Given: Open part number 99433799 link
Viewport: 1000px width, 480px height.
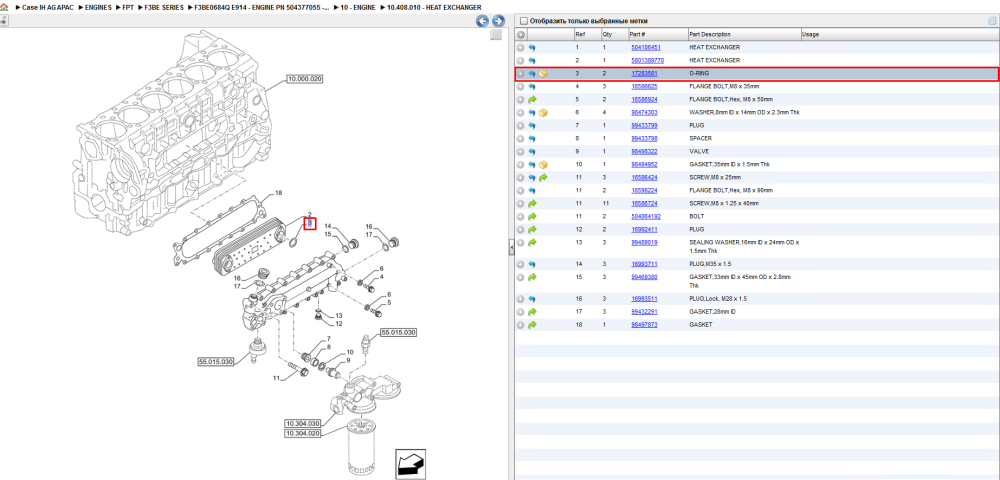Looking at the screenshot, I should click(x=644, y=126).
